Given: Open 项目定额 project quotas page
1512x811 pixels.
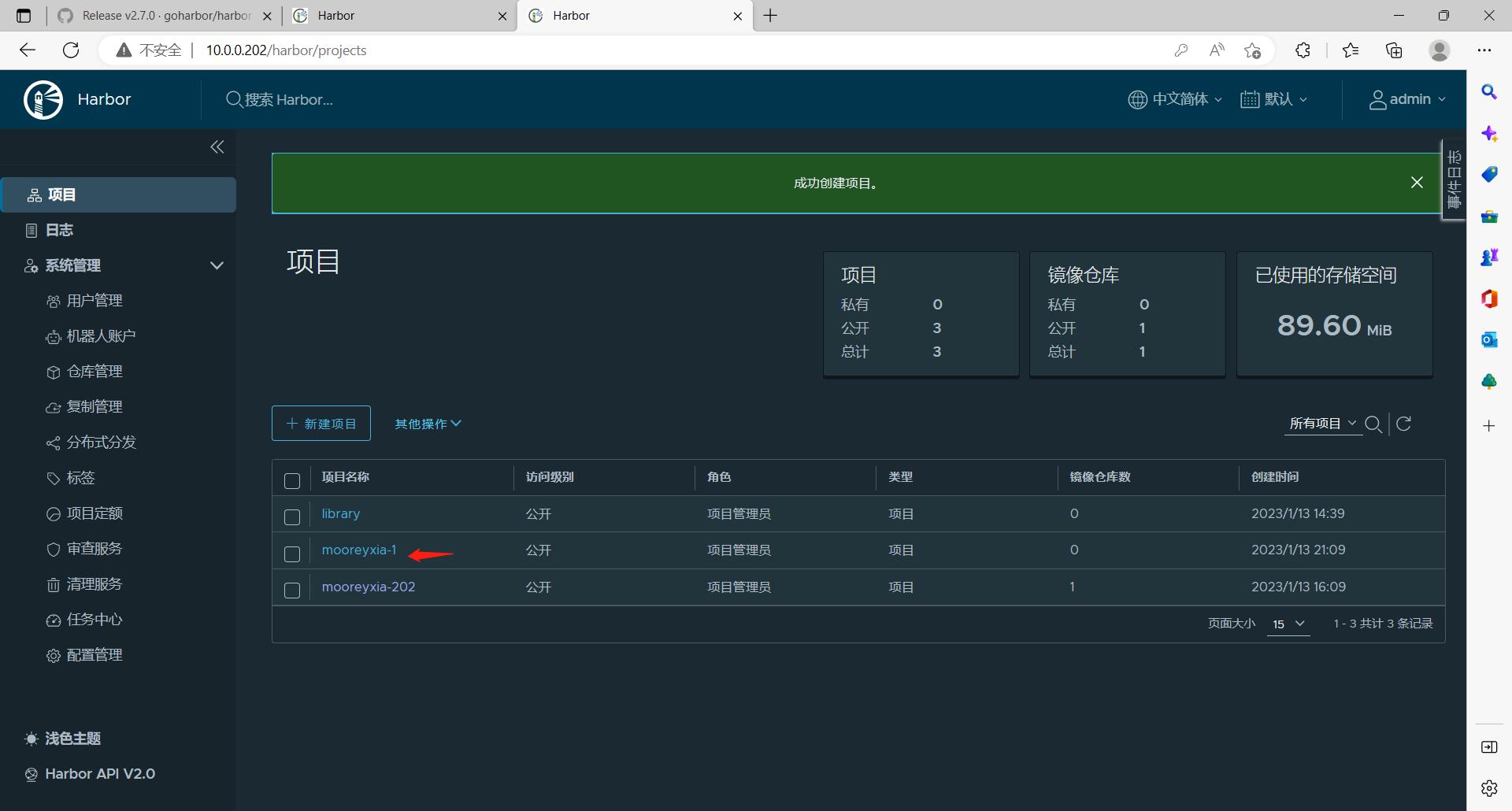Looking at the screenshot, I should [94, 513].
